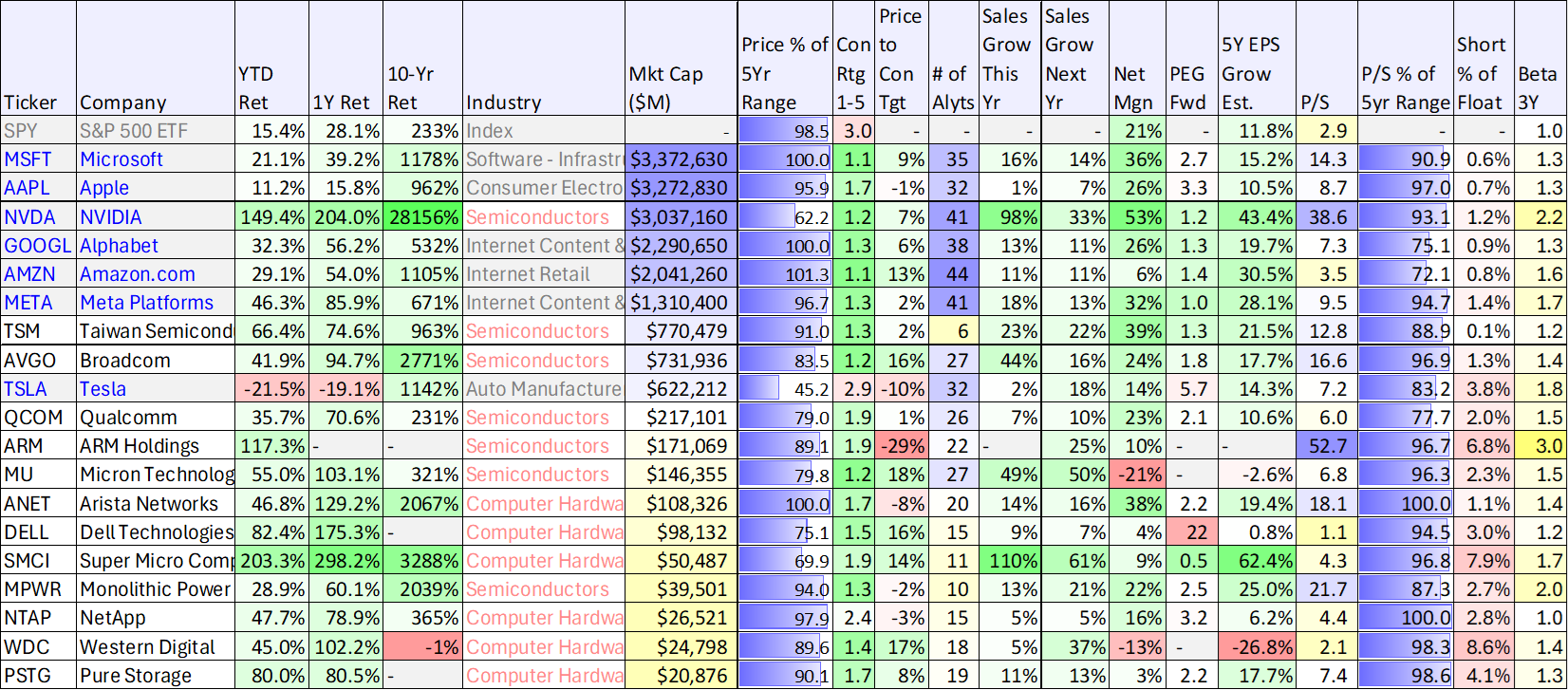Select SPY's 98.5 price range cell
The width and height of the screenshot is (1568, 690).
coord(785,131)
